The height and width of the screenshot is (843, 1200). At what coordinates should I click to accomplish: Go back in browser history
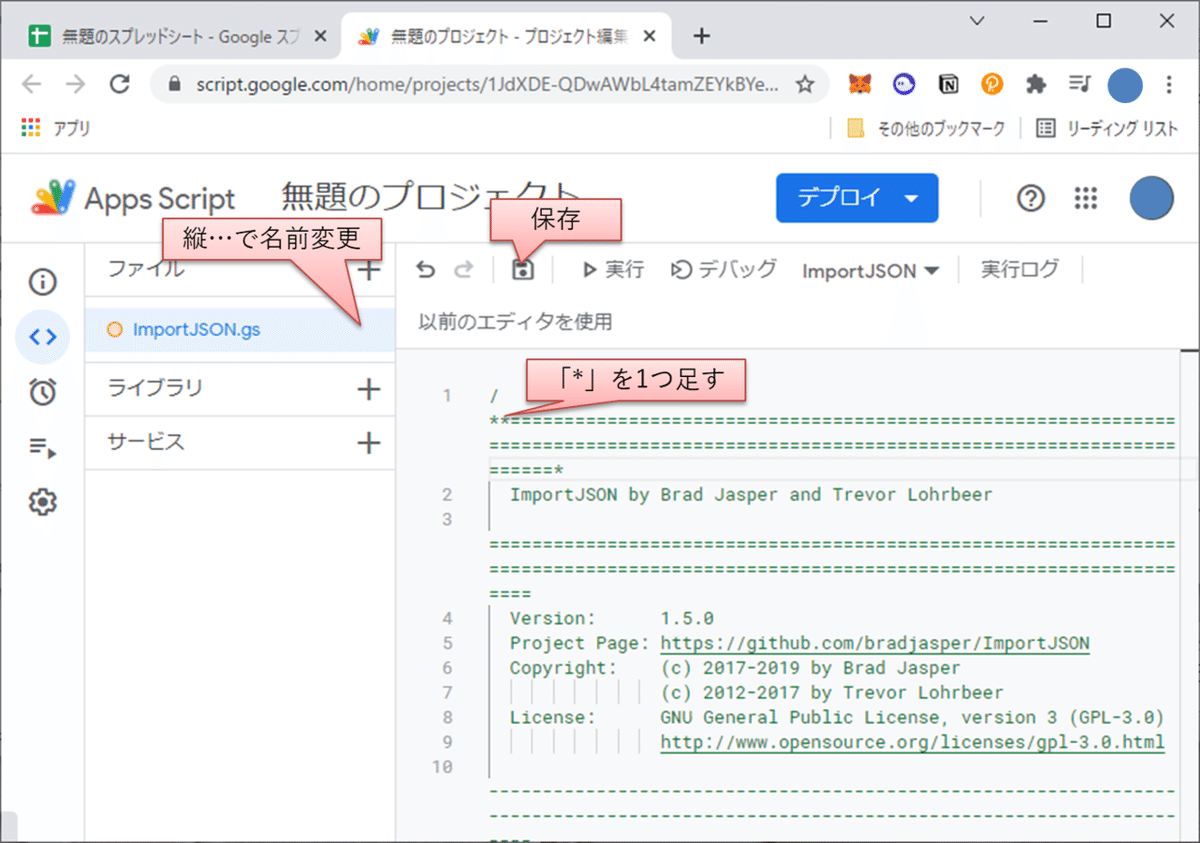tap(32, 85)
